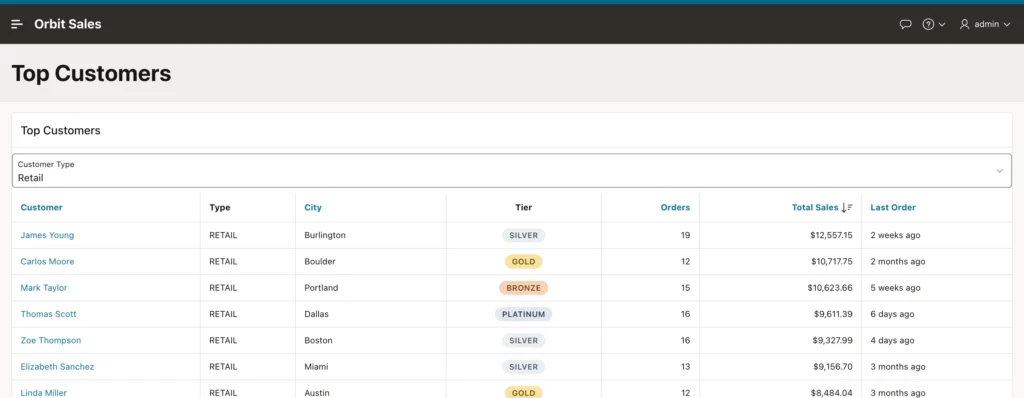Open the admin user menu
The height and width of the screenshot is (398, 1024).
985,24
